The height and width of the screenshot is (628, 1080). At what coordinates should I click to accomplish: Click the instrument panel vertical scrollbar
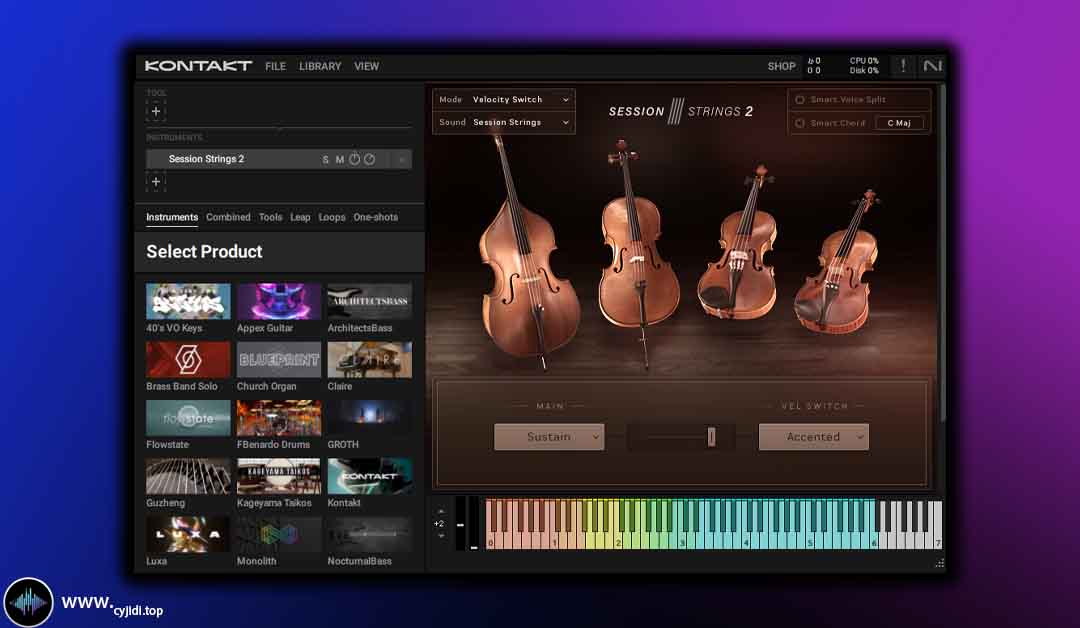coord(942,251)
